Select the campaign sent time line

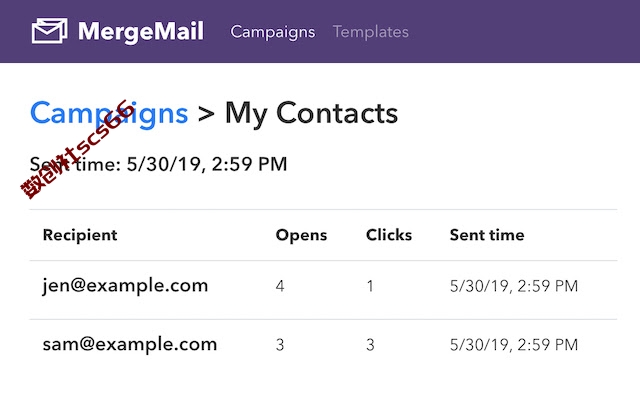pos(158,164)
